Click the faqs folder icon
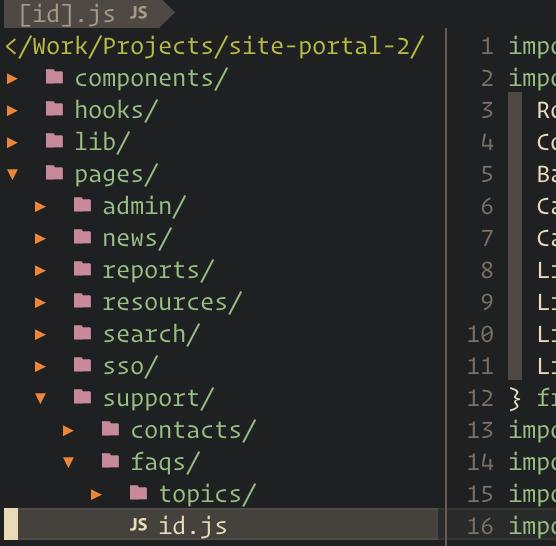Image resolution: width=556 pixels, height=546 pixels. [111, 461]
